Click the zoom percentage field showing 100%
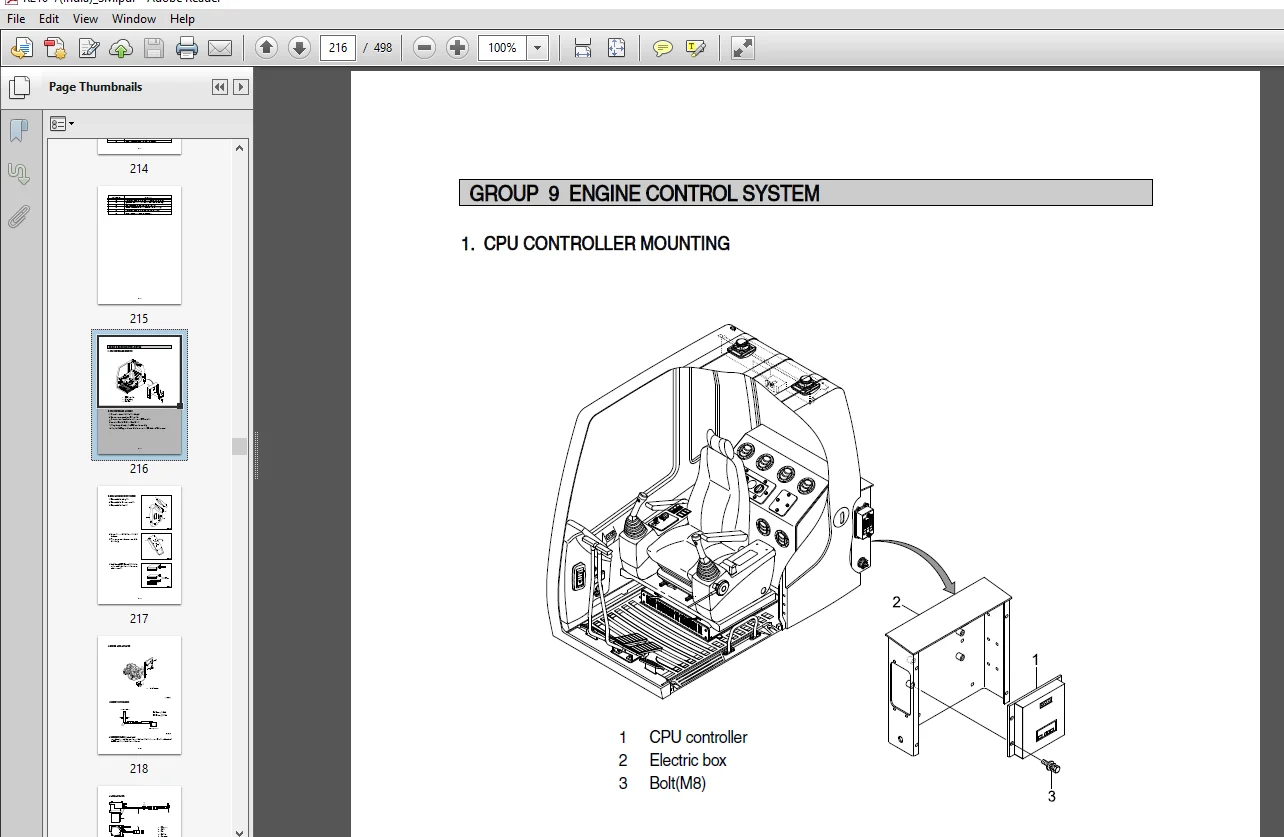This screenshot has height=837, width=1284. pos(503,47)
